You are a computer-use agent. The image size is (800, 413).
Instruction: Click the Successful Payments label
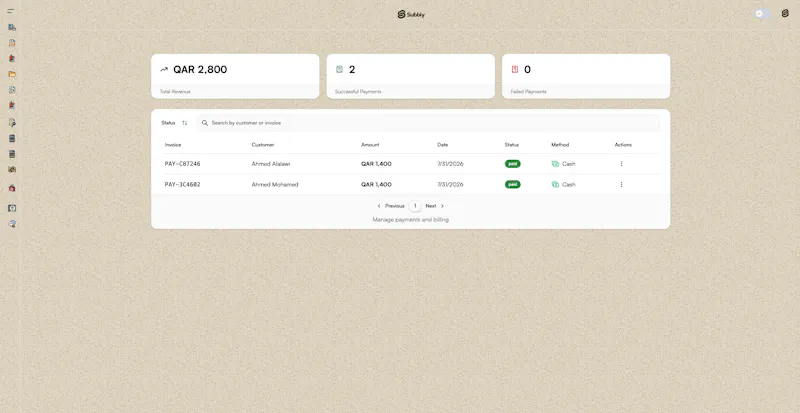tap(358, 92)
